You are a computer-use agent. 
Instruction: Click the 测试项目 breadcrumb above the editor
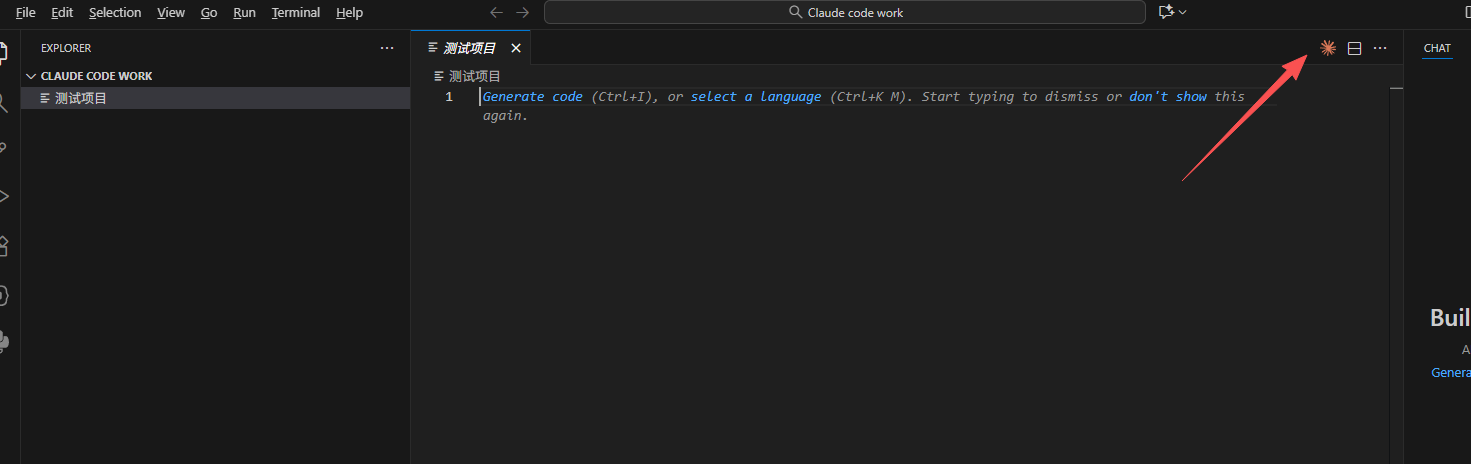(467, 76)
